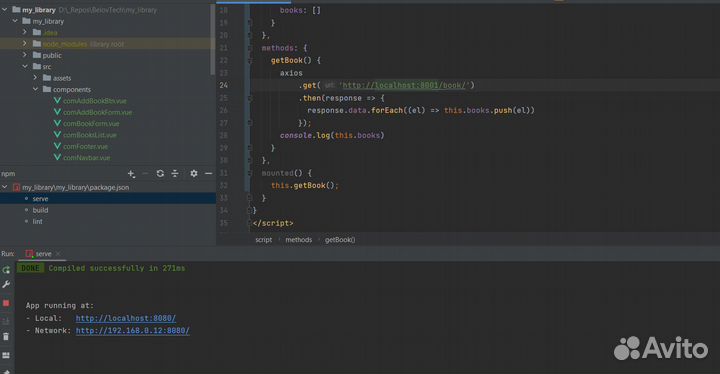Click the script breadcrumb
720x374 pixels.
264,240
